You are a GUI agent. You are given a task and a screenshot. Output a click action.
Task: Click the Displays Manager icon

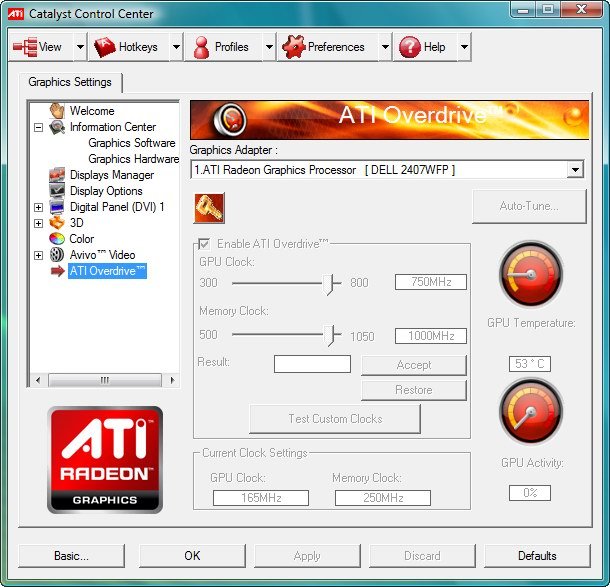click(x=57, y=175)
